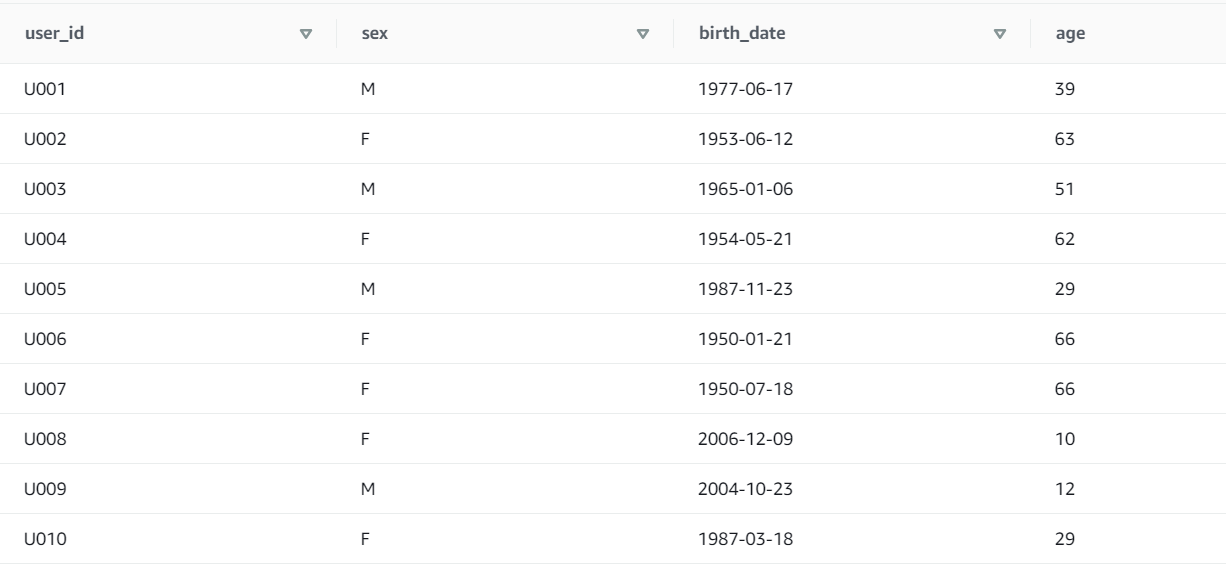This screenshot has width=1226, height=573.
Task: Select the U001 user_id cell
Action: pos(45,89)
